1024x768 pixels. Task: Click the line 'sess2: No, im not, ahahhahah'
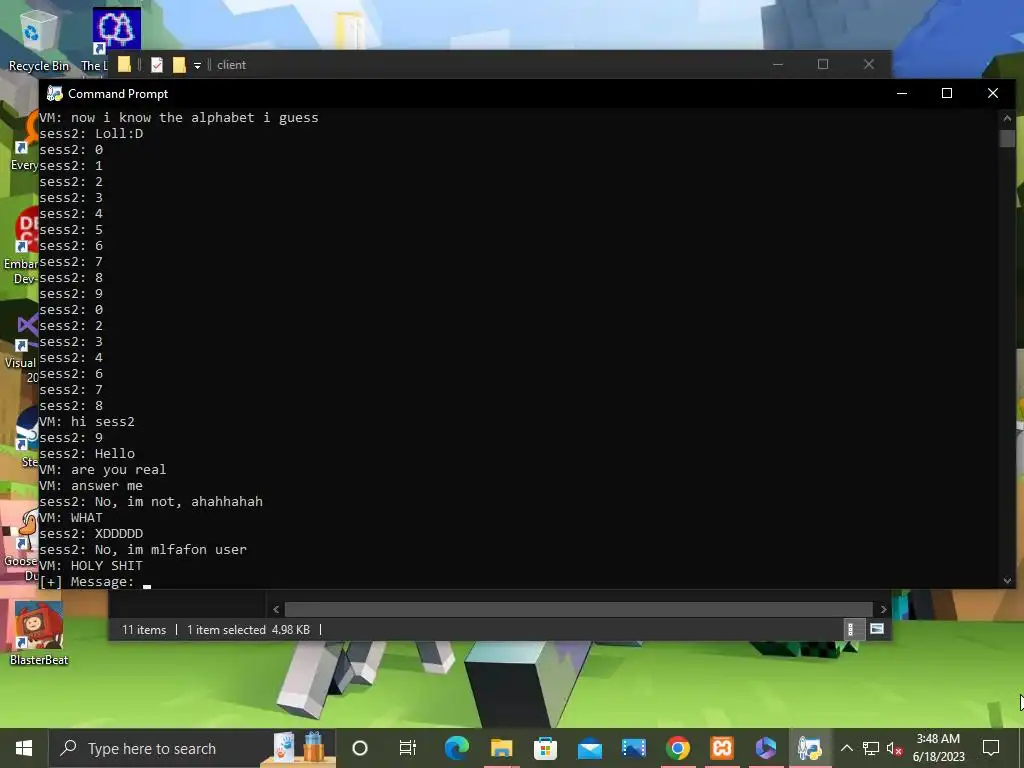pos(151,502)
